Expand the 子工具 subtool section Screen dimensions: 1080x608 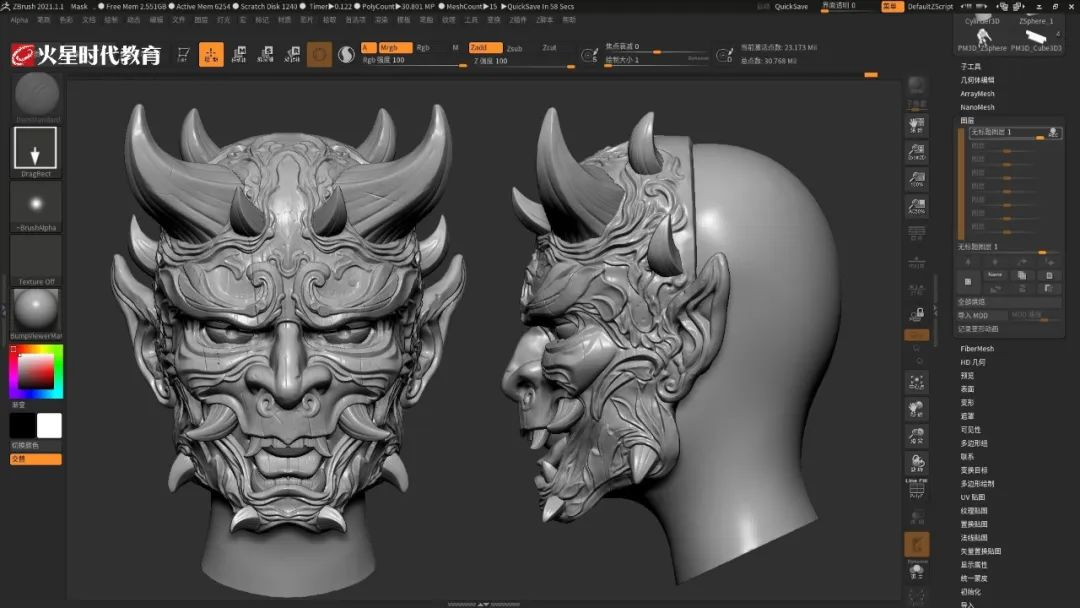pyautogui.click(x=970, y=67)
